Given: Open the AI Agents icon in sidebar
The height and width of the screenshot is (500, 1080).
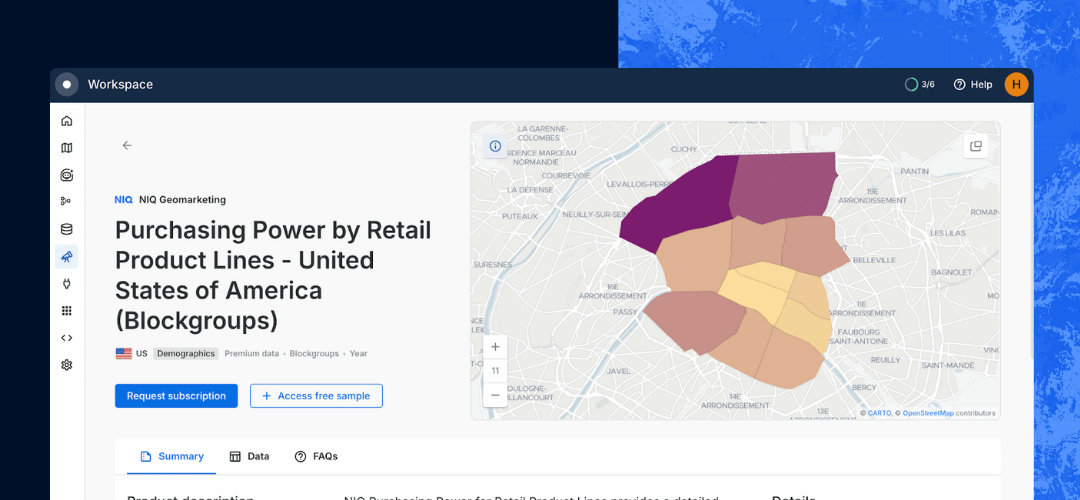Looking at the screenshot, I should coord(67,175).
